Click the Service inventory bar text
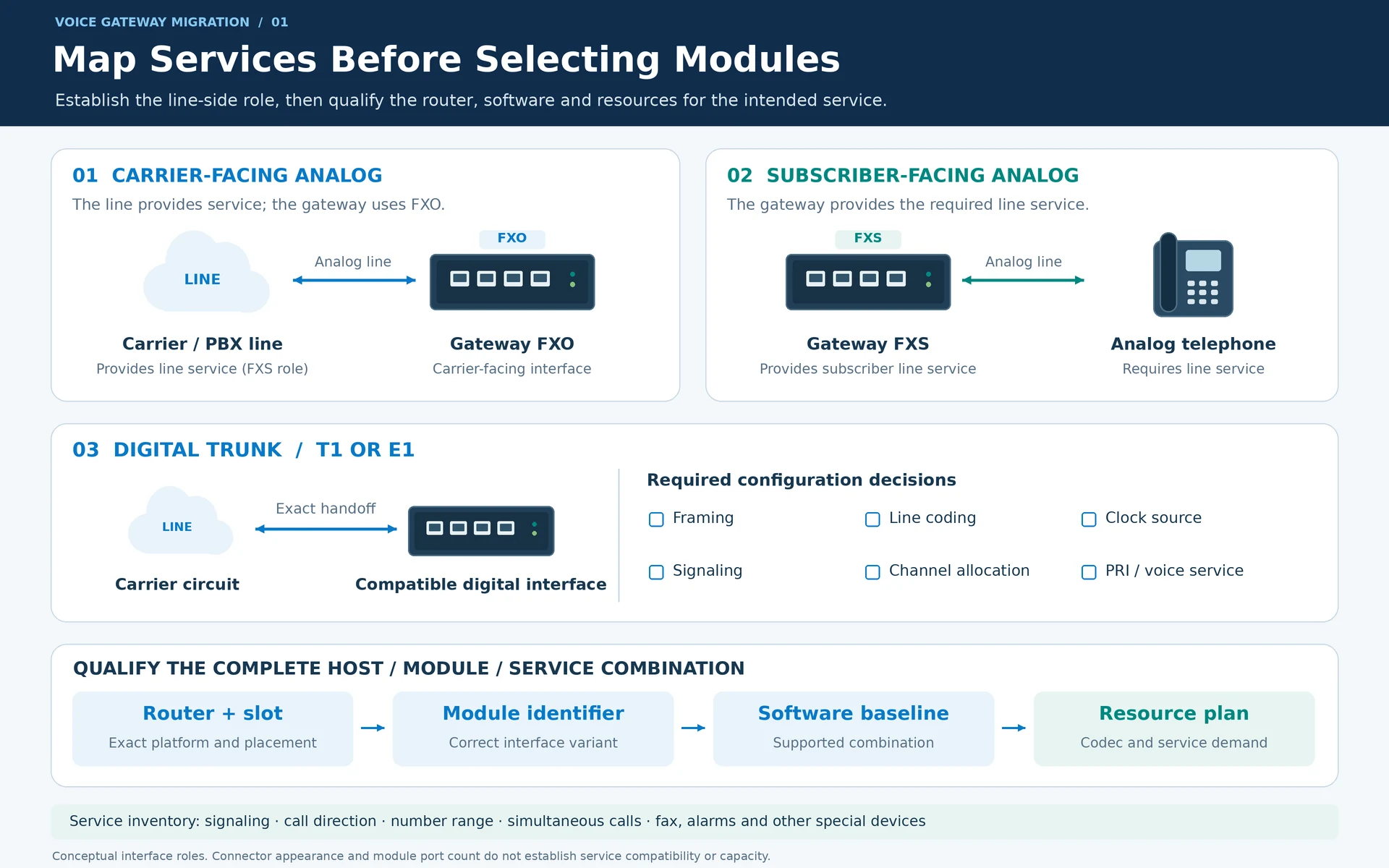The height and width of the screenshot is (868, 1389). tap(498, 822)
